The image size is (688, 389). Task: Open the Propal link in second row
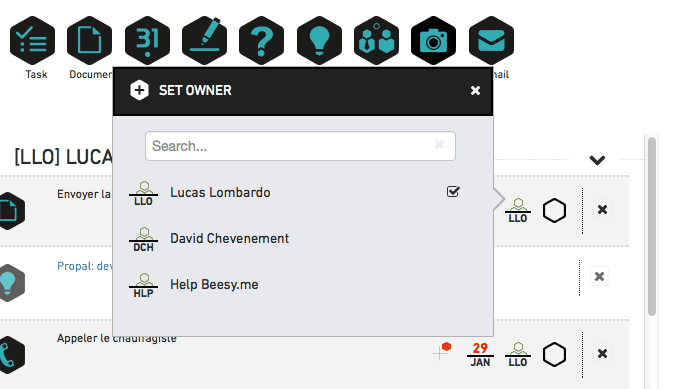click(85, 266)
